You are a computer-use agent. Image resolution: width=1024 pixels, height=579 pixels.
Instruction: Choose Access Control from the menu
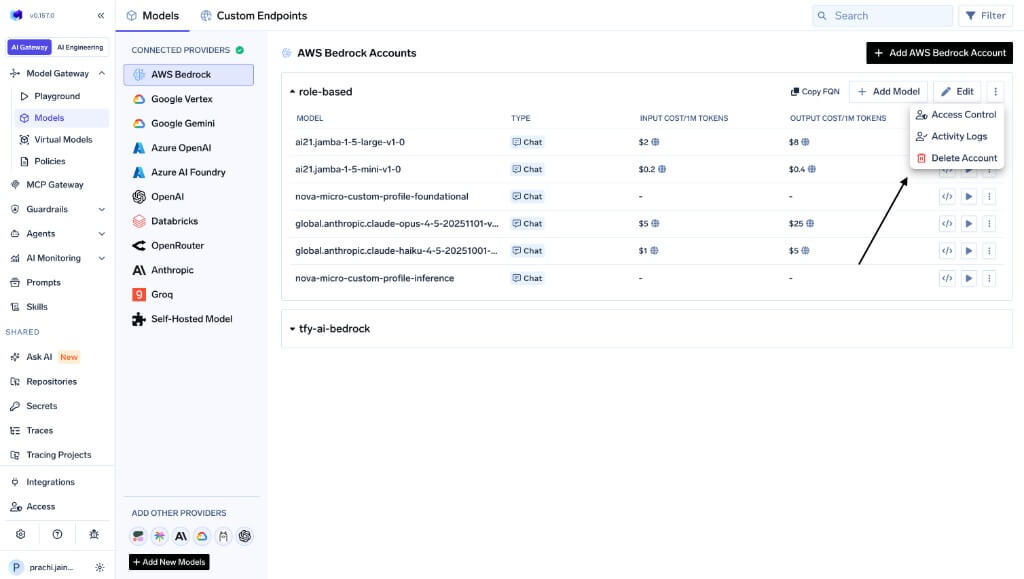tap(956, 115)
